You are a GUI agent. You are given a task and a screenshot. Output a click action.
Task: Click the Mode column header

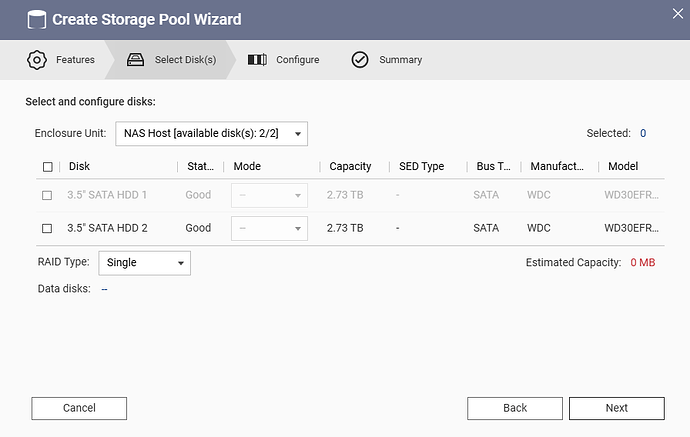[247, 166]
